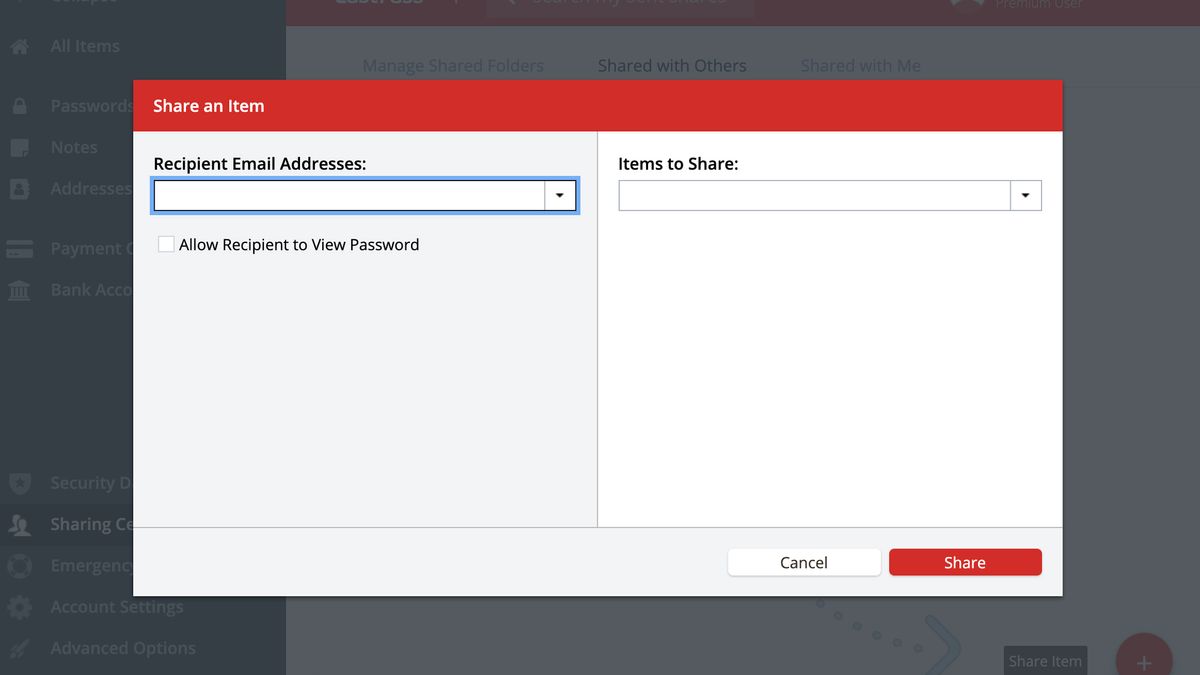The height and width of the screenshot is (675, 1200).
Task: Cancel the Share an Item dialog
Action: (x=804, y=561)
